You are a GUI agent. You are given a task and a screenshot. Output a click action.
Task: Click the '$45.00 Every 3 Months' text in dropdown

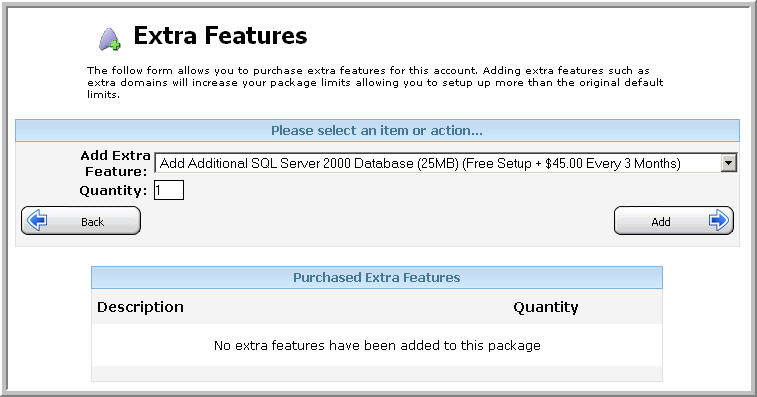pyautogui.click(x=611, y=163)
